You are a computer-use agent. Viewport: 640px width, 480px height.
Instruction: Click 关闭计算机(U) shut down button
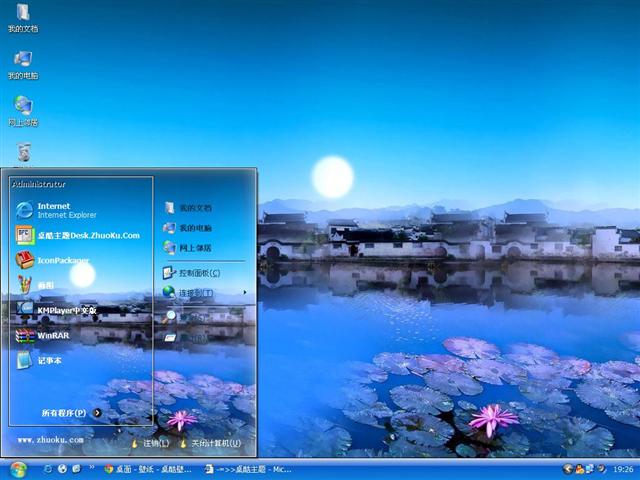211,443
